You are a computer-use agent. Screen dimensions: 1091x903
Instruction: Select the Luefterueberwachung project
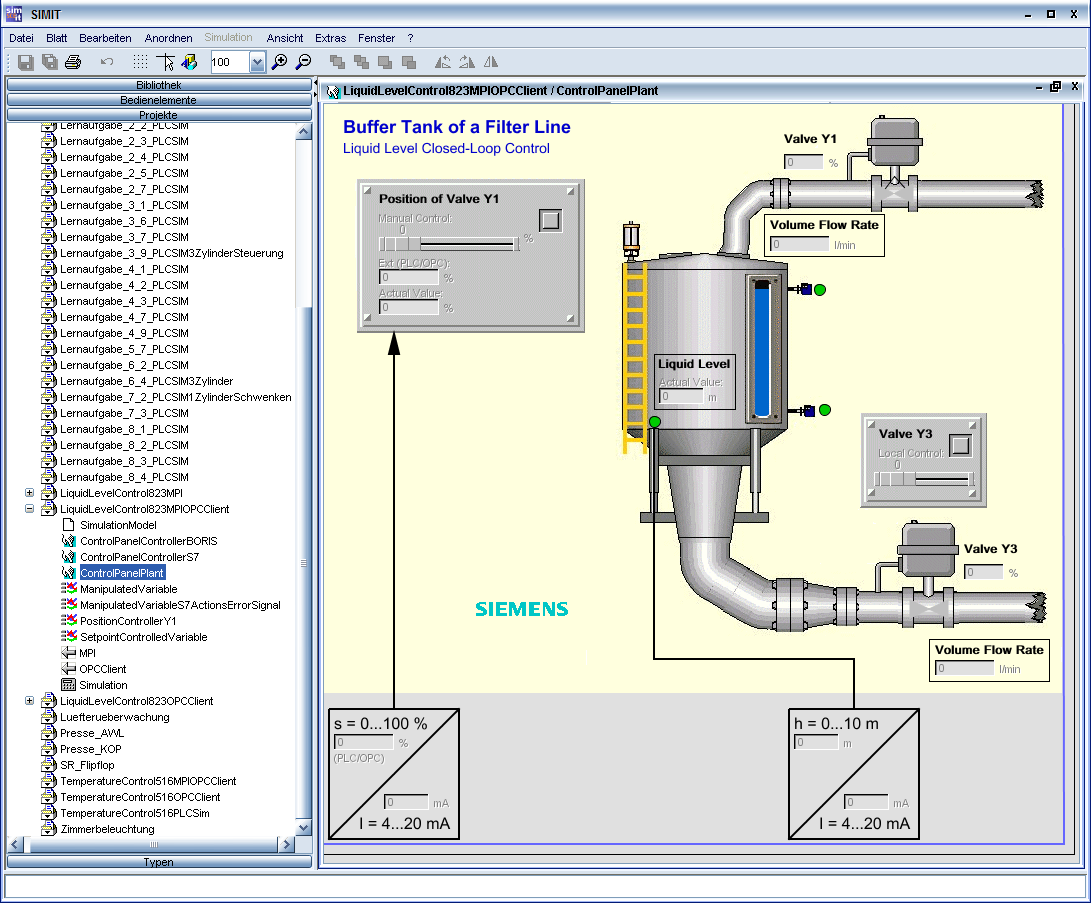tap(115, 717)
